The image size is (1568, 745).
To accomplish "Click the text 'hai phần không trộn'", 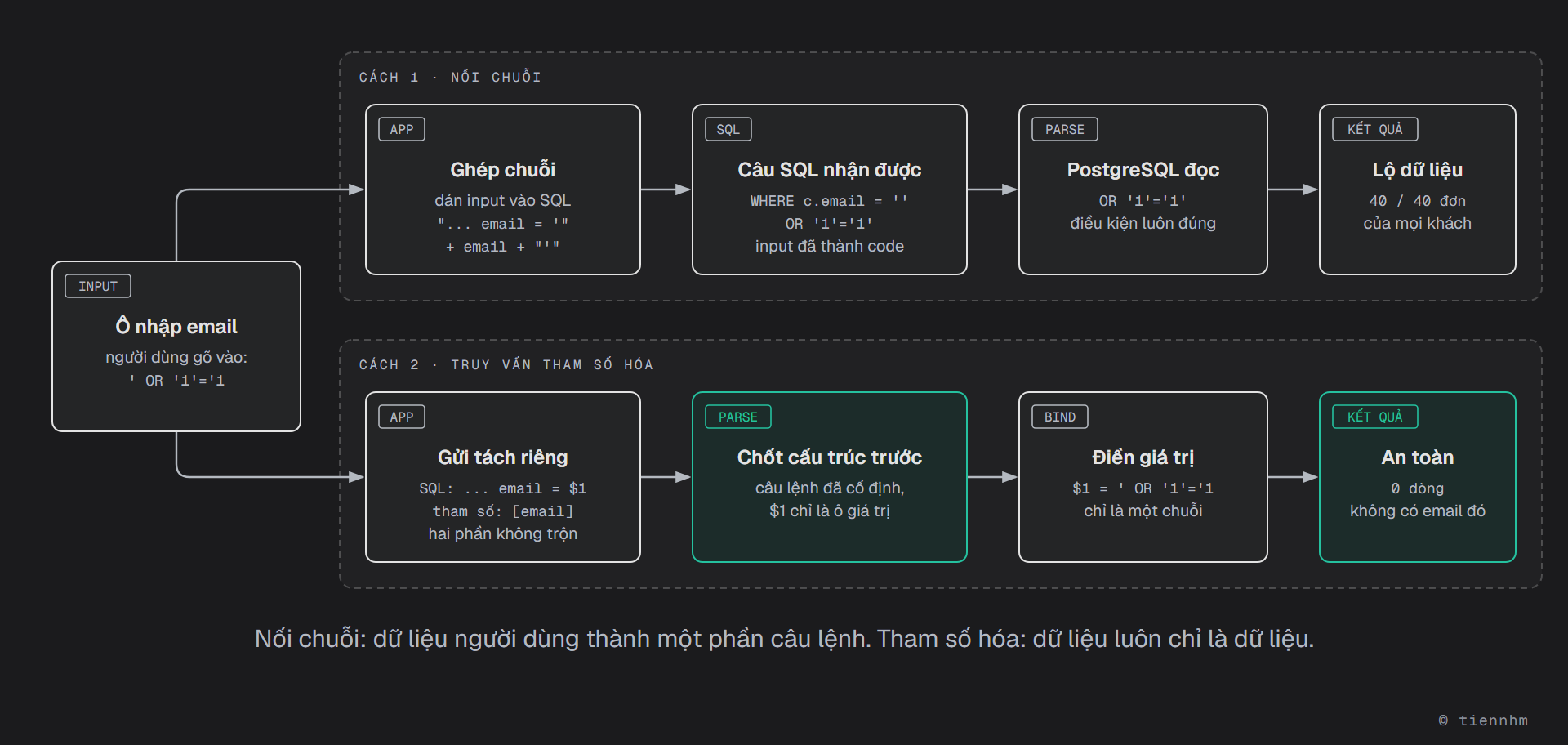I will (503, 533).
